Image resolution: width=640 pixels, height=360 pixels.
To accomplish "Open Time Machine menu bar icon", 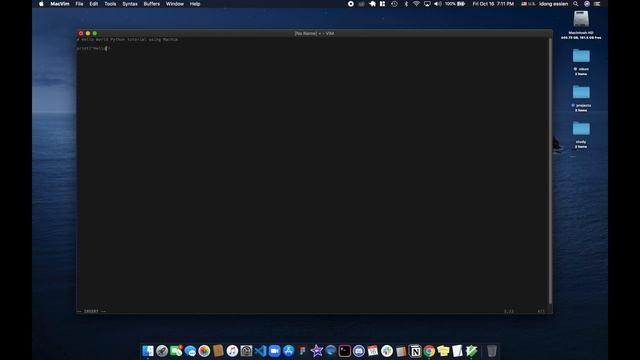I will [x=394, y=4].
